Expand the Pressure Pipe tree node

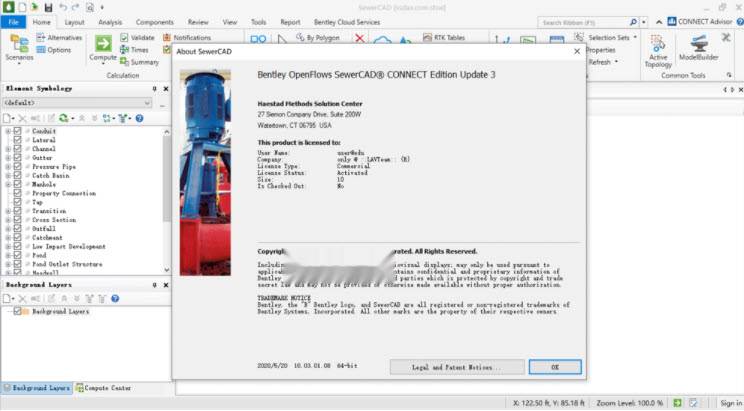click(x=8, y=167)
